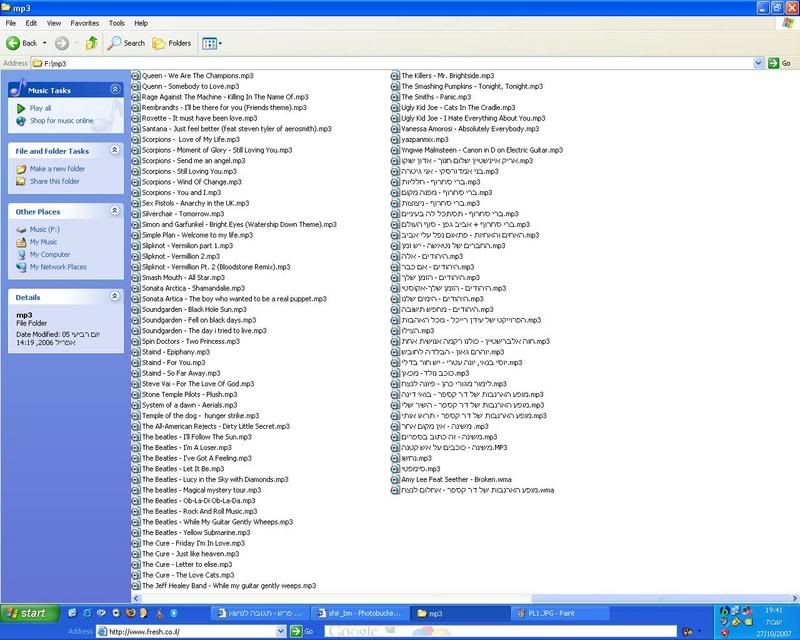800x640 pixels.
Task: Click Make a new folder link
Action: pyautogui.click(x=57, y=169)
